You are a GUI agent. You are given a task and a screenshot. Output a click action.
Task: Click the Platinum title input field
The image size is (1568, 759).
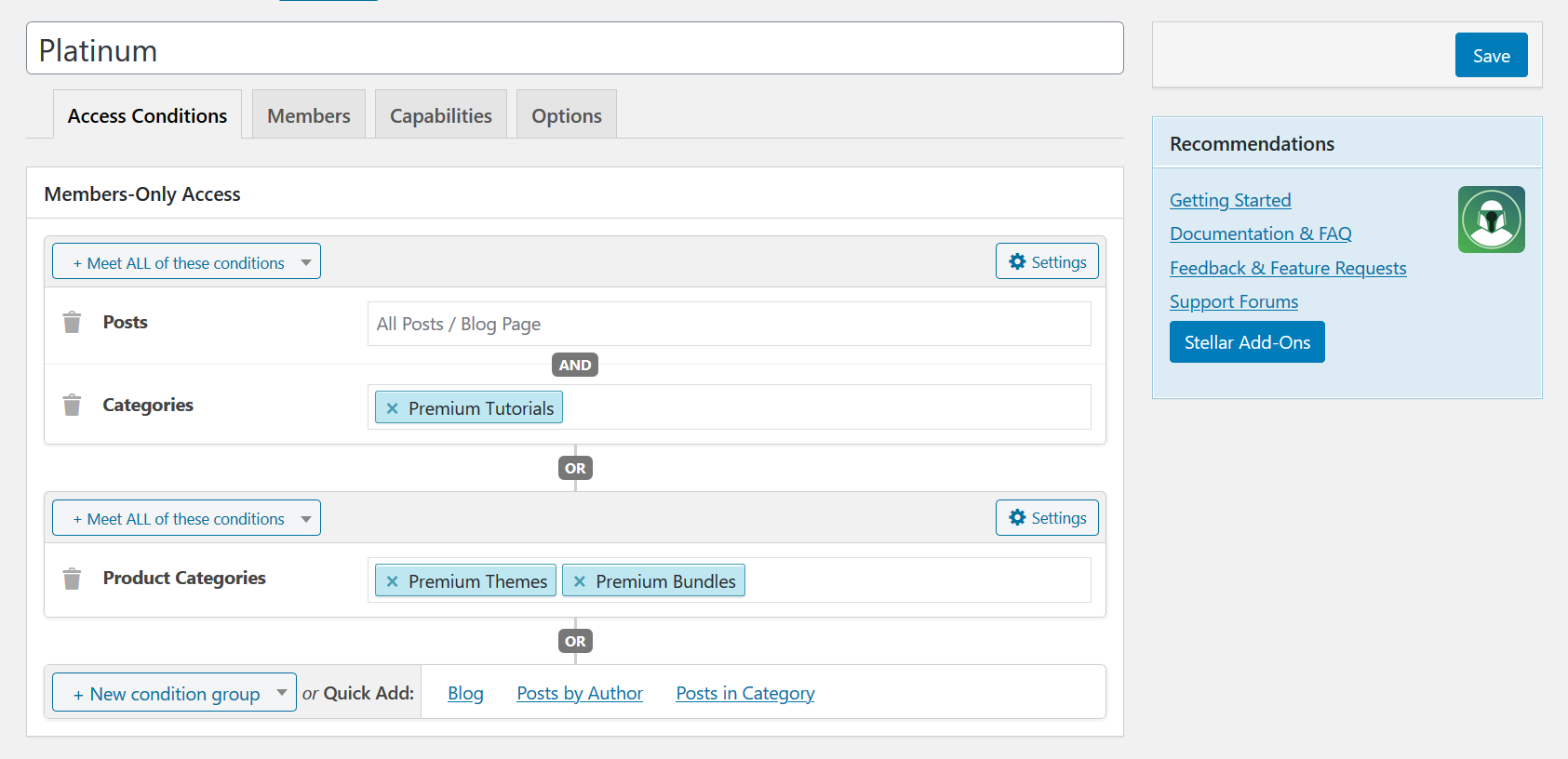pos(575,48)
